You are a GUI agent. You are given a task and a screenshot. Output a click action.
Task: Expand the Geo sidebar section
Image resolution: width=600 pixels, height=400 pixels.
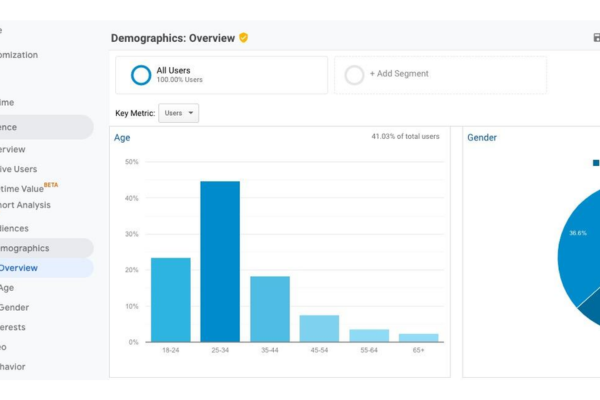point(3,347)
